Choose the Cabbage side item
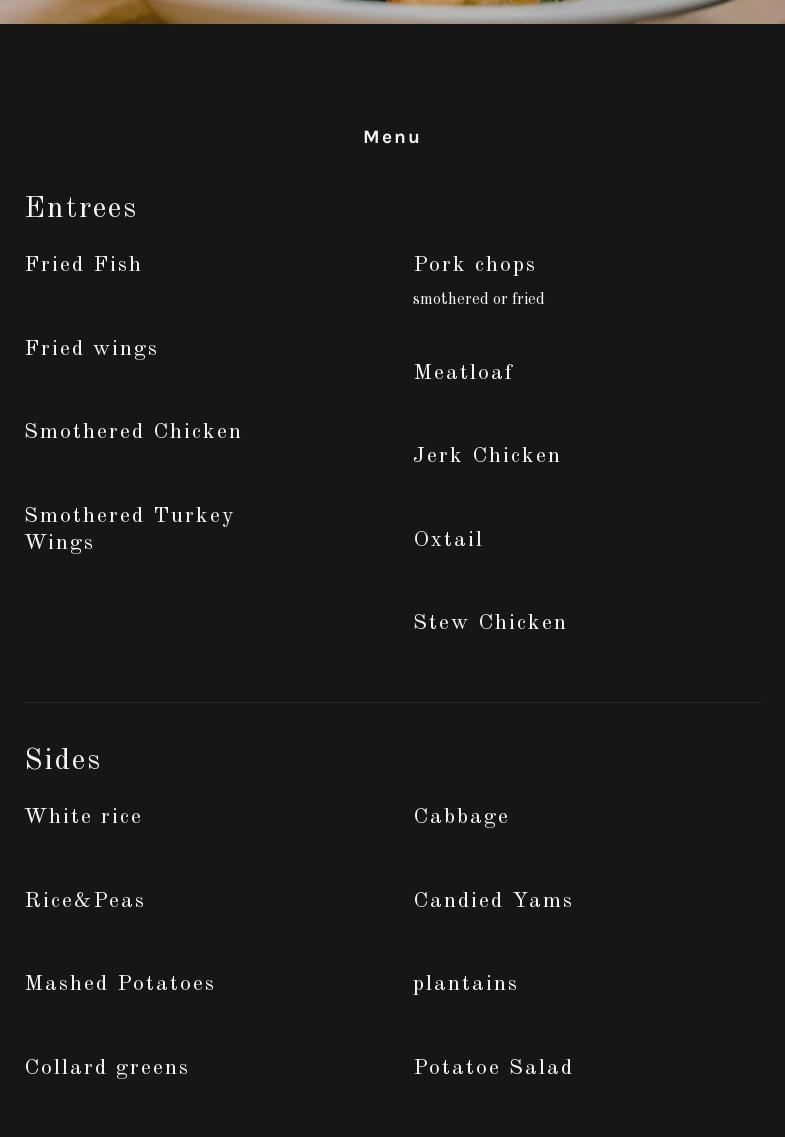 click(x=461, y=818)
